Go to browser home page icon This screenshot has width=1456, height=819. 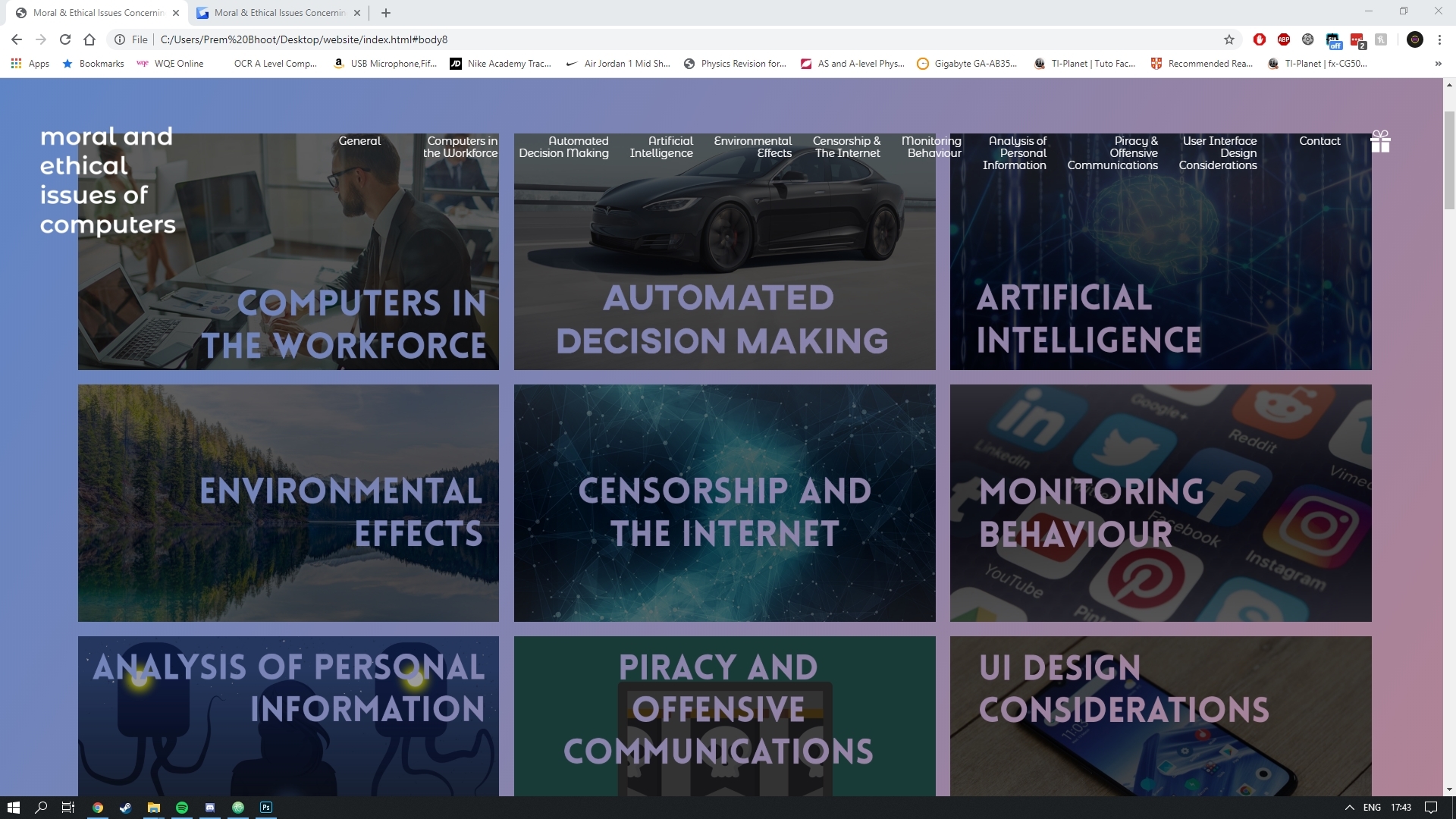tap(89, 39)
